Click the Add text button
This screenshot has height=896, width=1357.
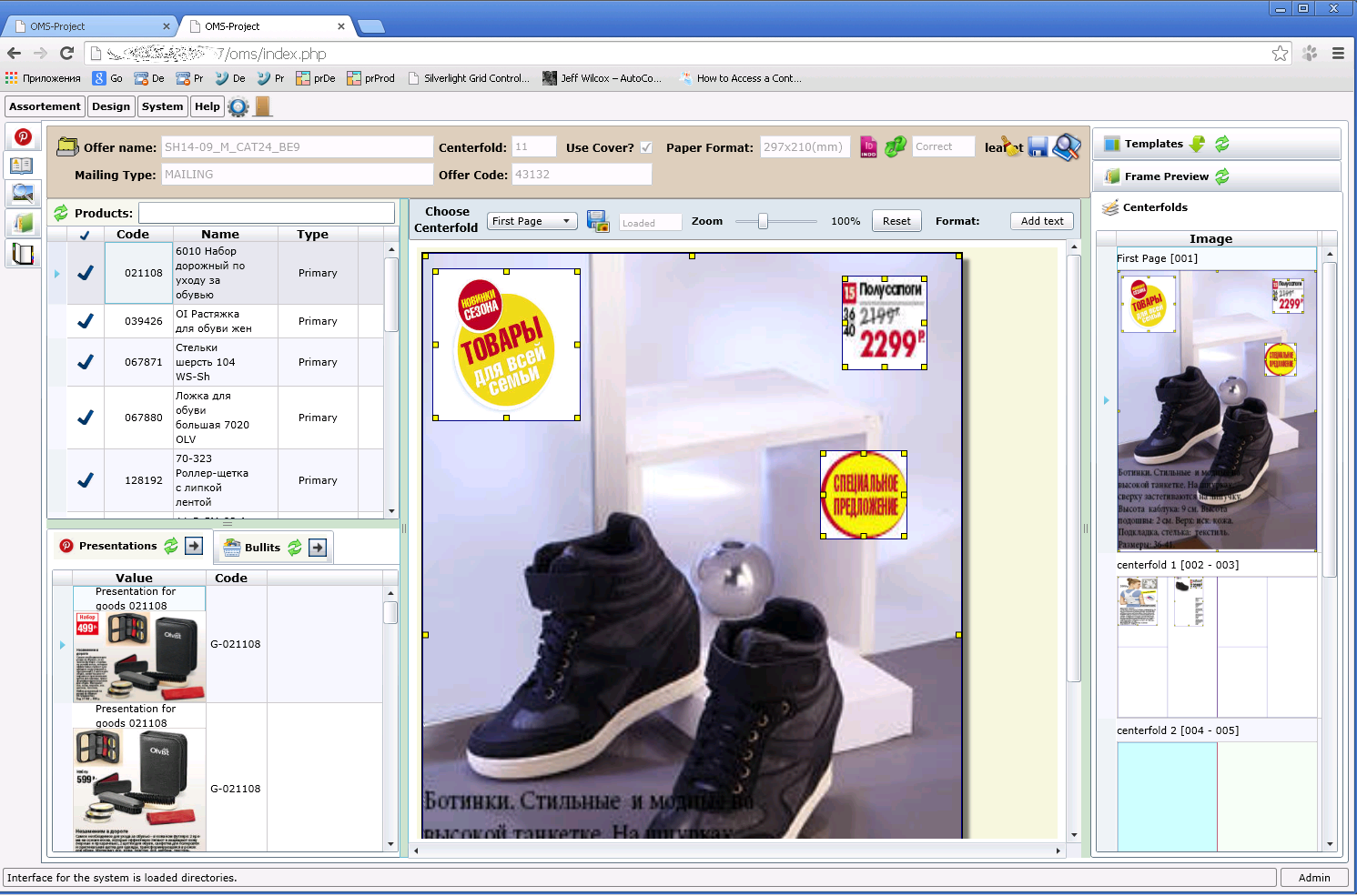point(1042,221)
